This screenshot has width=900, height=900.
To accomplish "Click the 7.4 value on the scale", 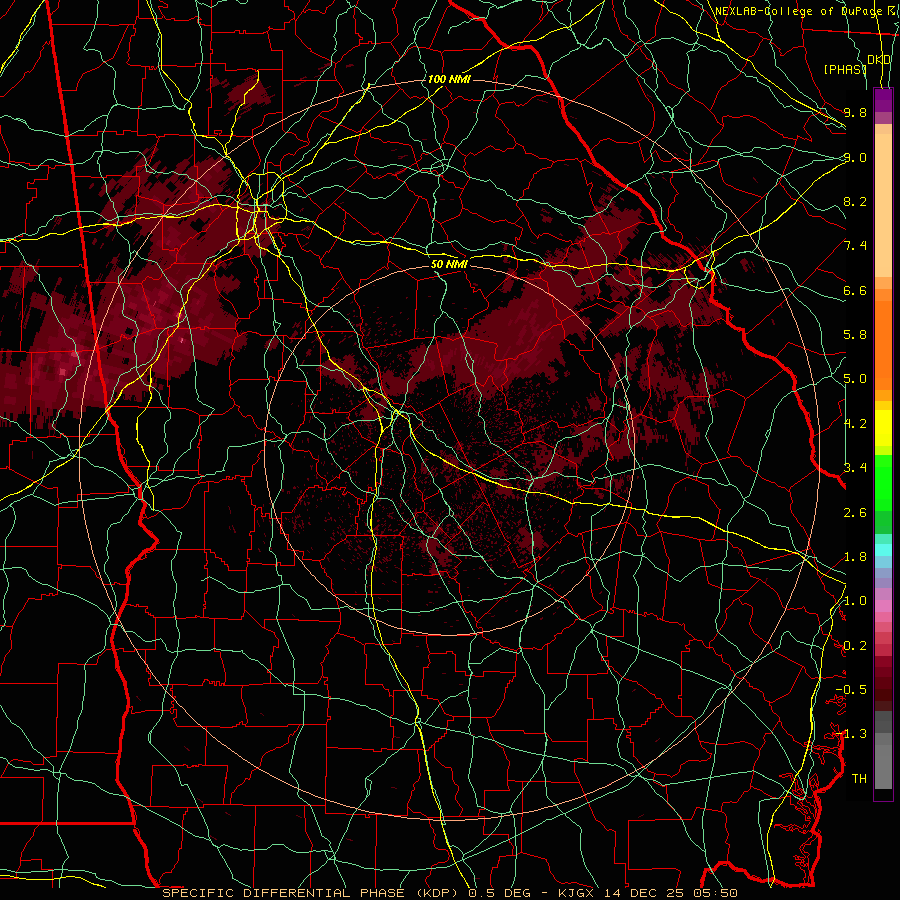I will (855, 246).
